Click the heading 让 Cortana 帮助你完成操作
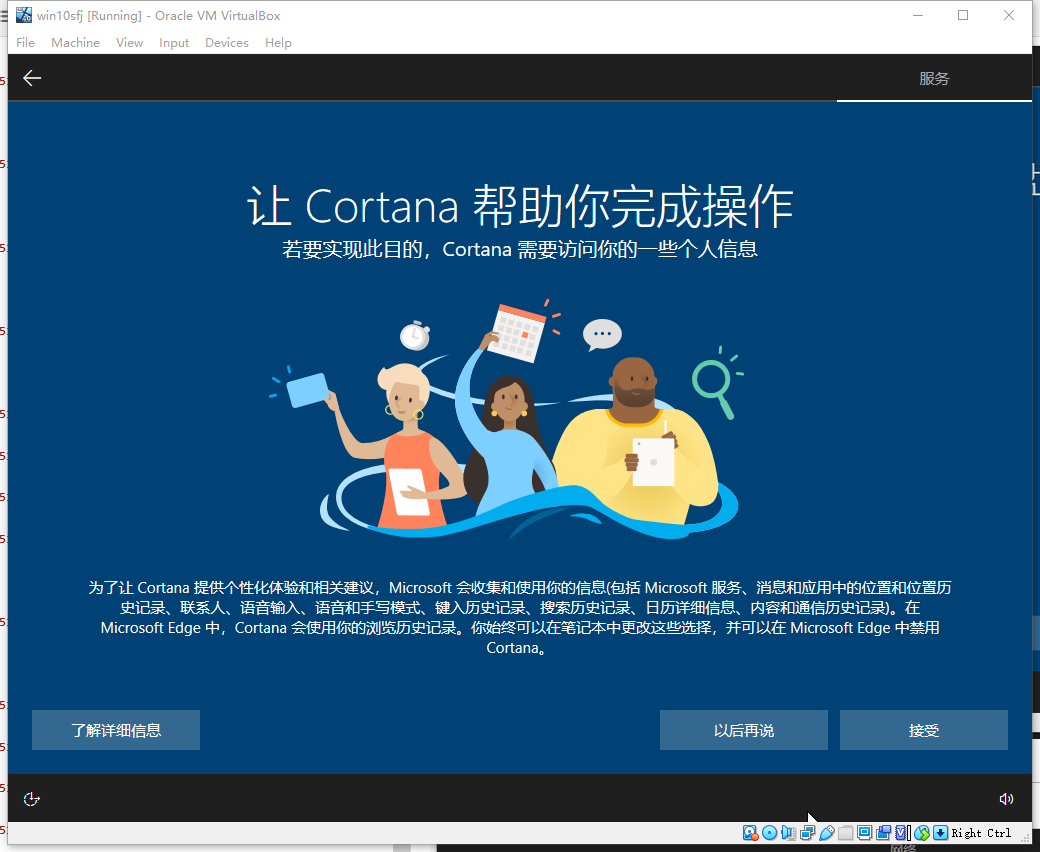 pyautogui.click(x=520, y=206)
